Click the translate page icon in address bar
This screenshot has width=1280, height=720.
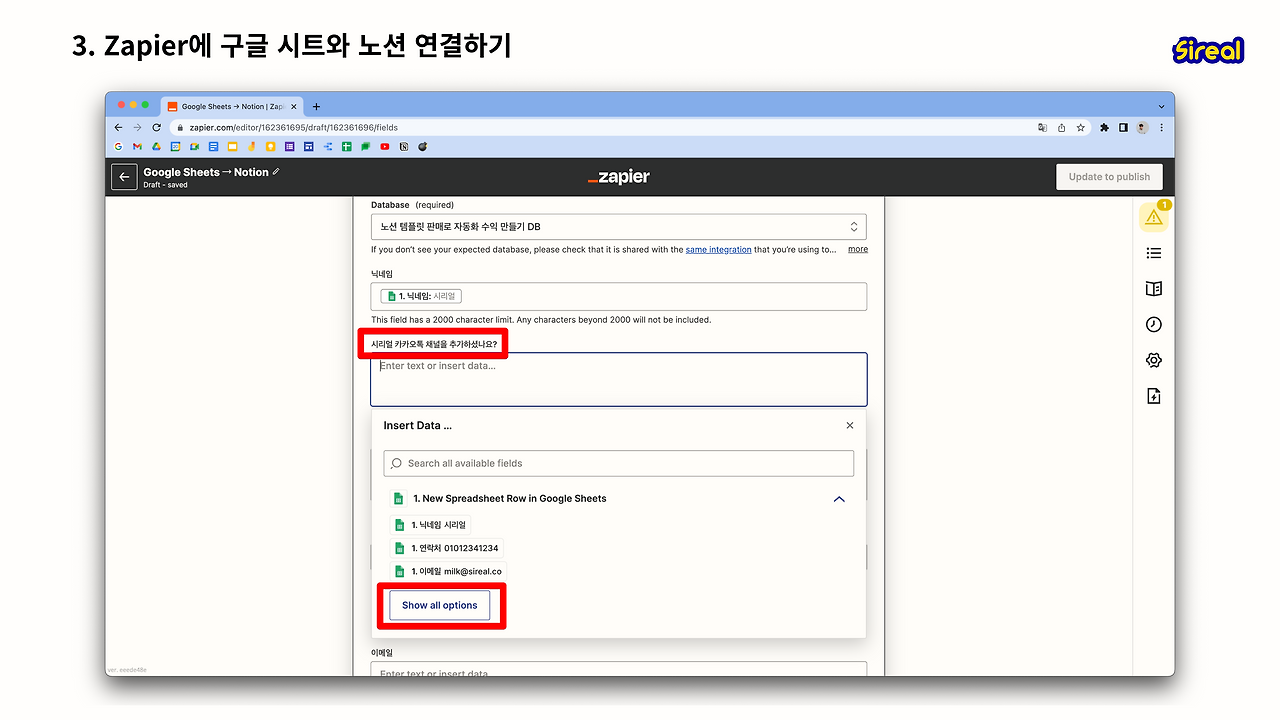(1042, 128)
